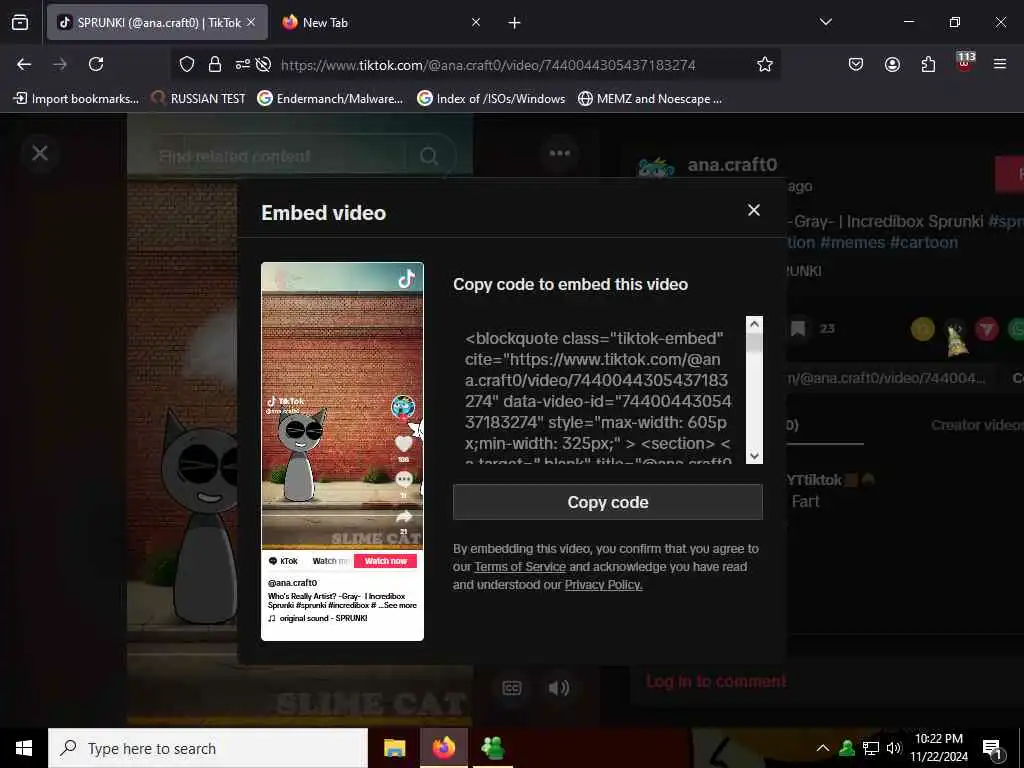Open the three-dots more options menu
This screenshot has width=1024, height=768.
pyautogui.click(x=560, y=153)
